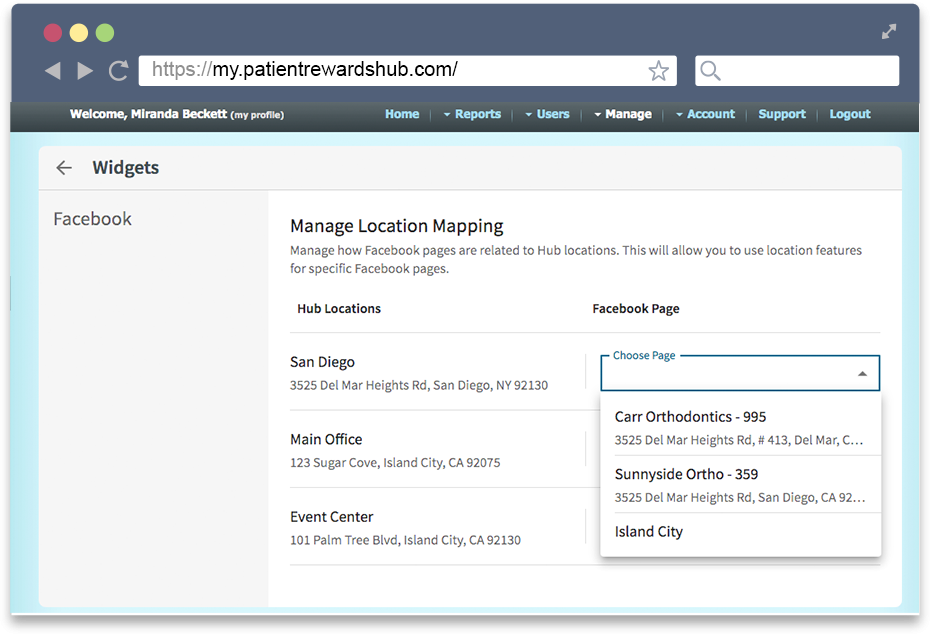The height and width of the screenshot is (634, 930).
Task: Click the San Diego hub location name
Action: pyautogui.click(x=323, y=362)
